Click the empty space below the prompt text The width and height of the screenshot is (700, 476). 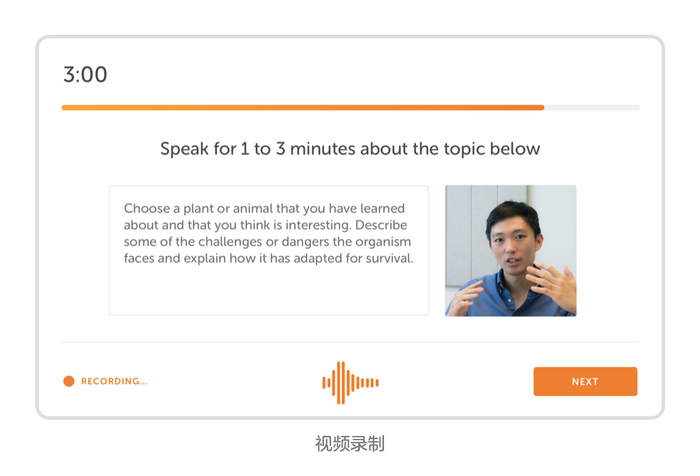pyautogui.click(x=268, y=292)
